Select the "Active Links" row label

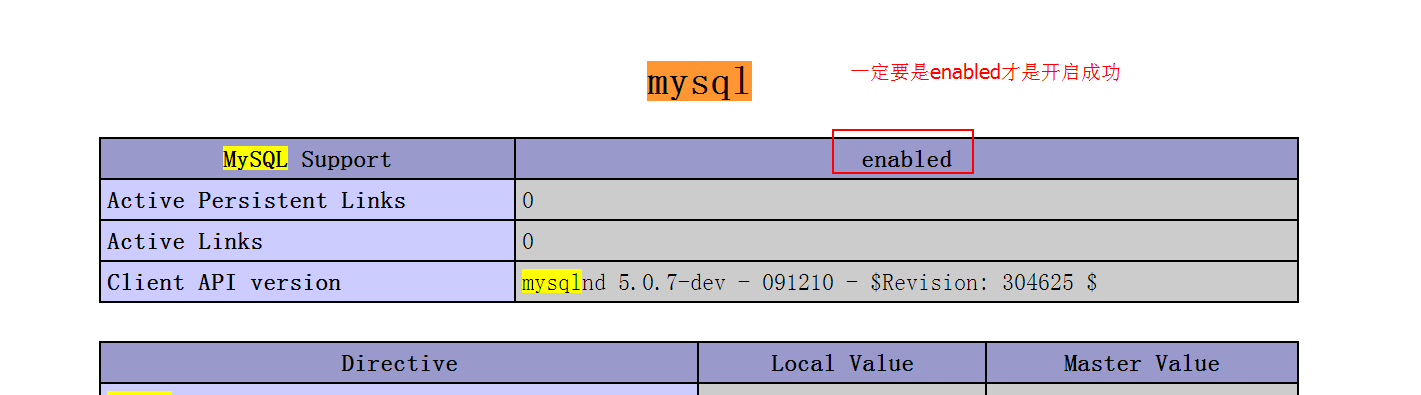click(308, 241)
